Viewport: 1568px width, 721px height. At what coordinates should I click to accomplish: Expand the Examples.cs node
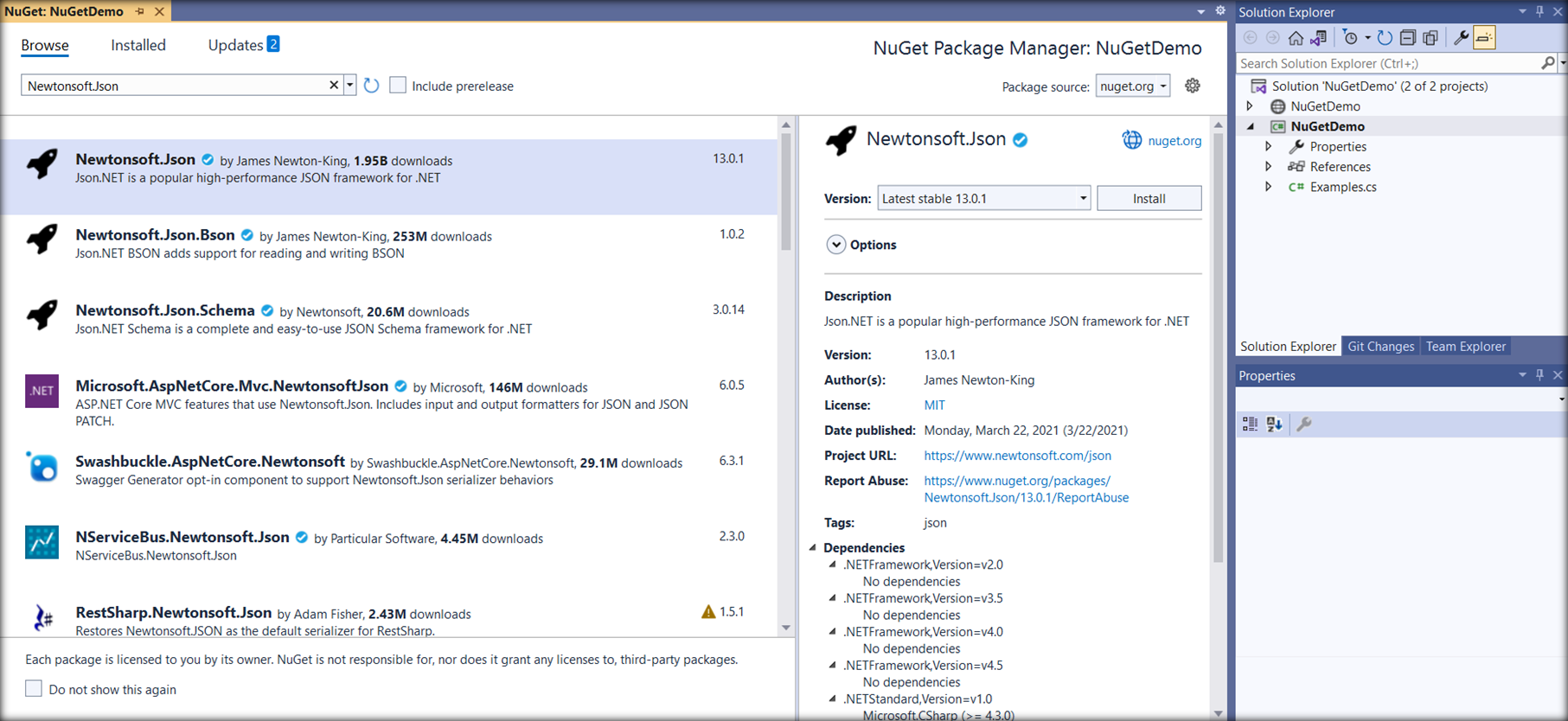(x=1269, y=186)
